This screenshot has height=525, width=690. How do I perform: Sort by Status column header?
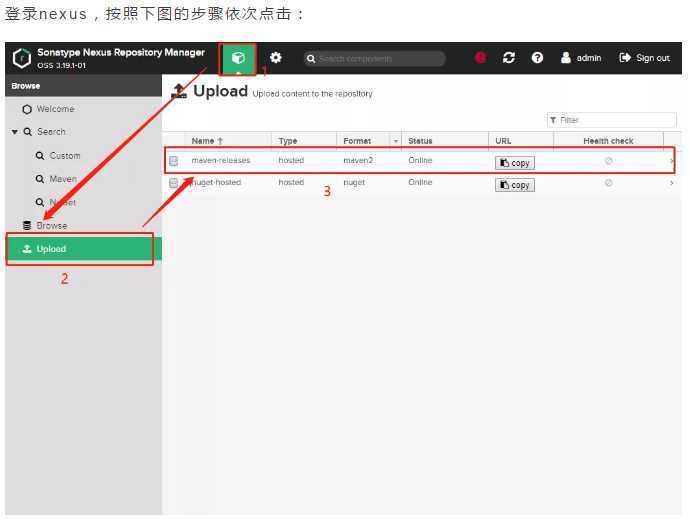444,141
